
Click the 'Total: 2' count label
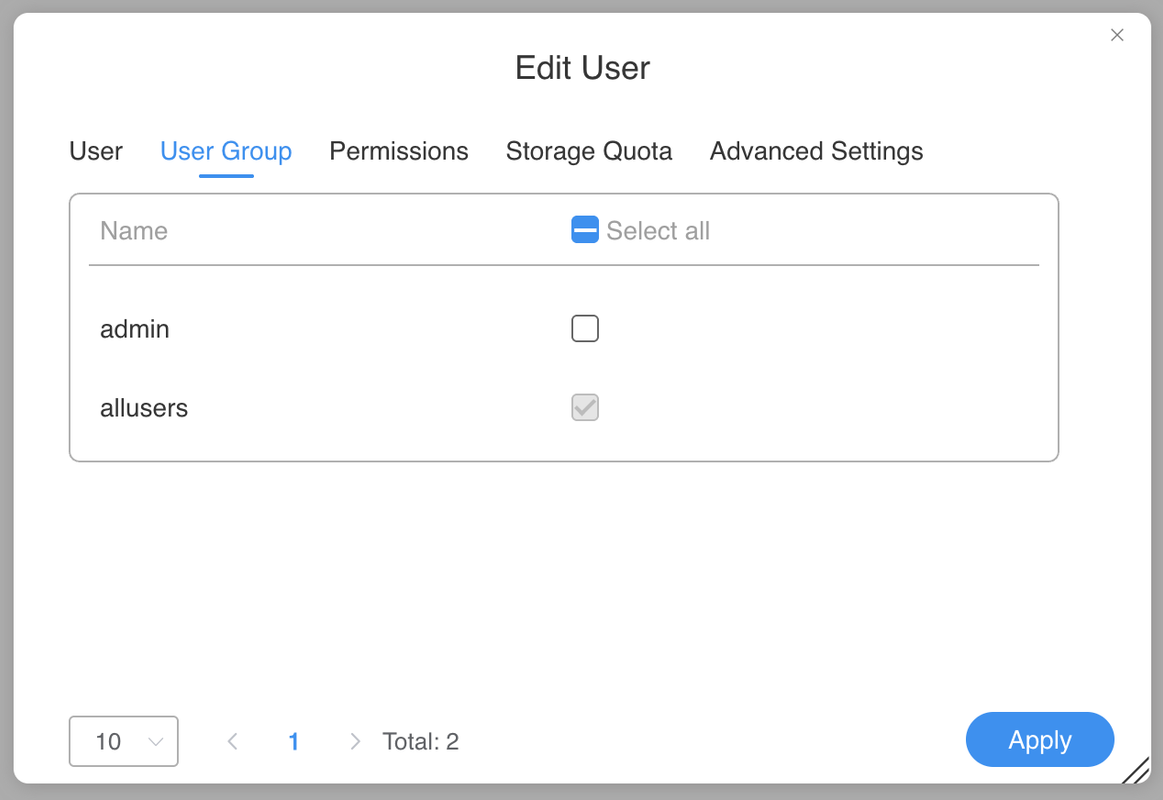(x=421, y=741)
